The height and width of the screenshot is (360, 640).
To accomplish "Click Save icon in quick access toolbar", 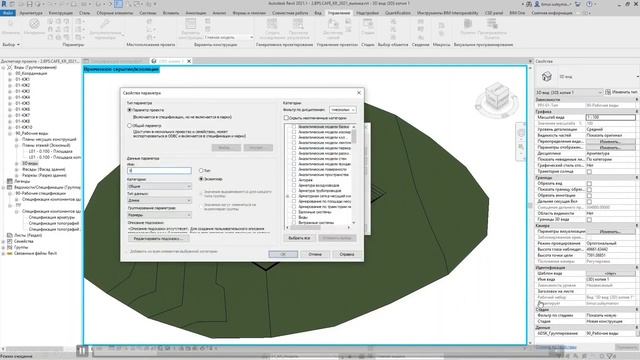I will click(29, 4).
